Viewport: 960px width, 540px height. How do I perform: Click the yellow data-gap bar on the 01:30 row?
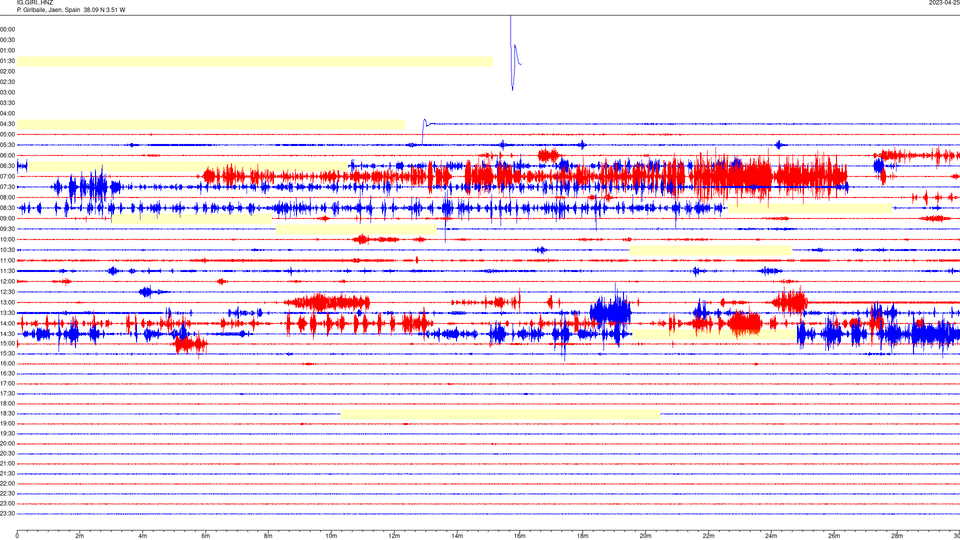pos(255,61)
